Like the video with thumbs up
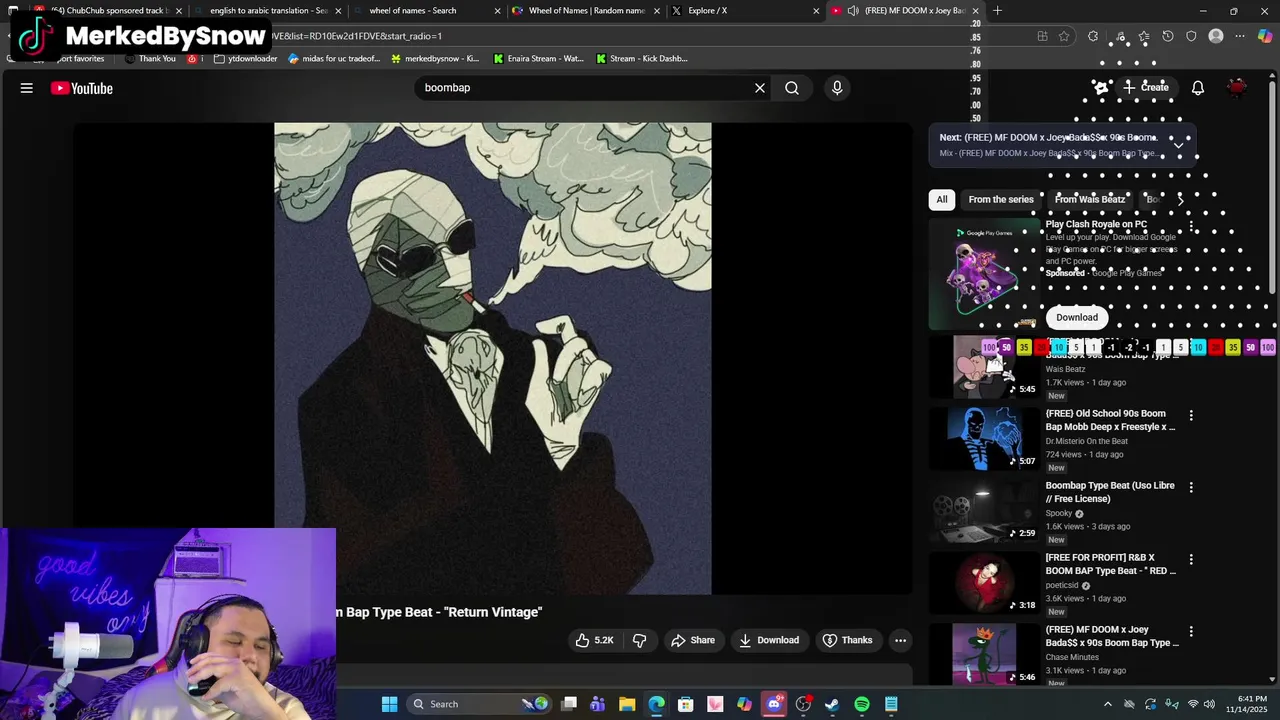 (x=594, y=640)
